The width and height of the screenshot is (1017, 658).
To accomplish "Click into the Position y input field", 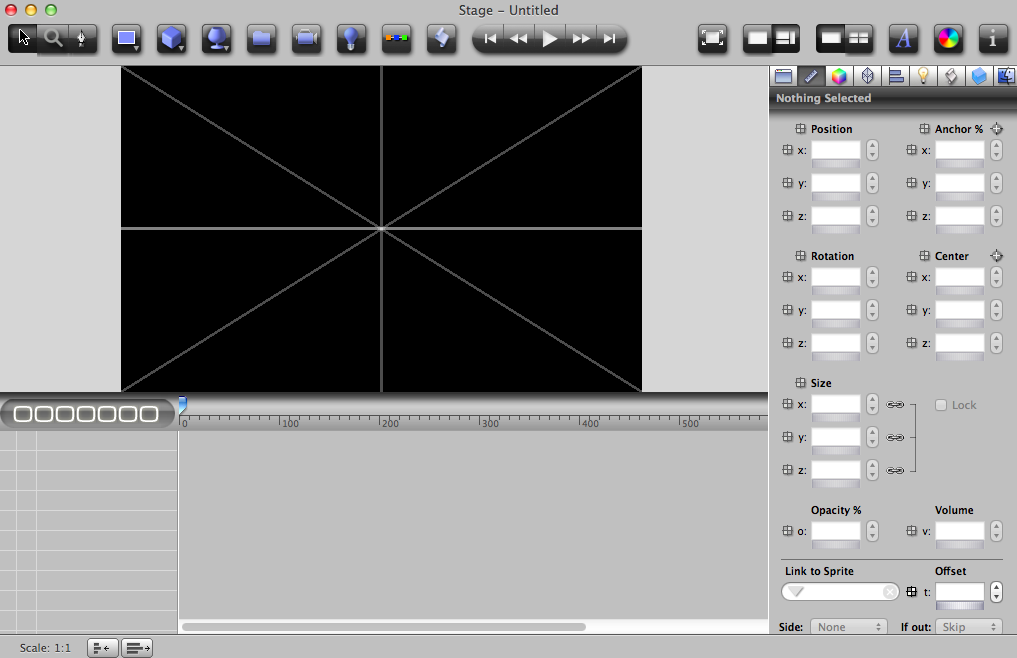I will coord(836,182).
